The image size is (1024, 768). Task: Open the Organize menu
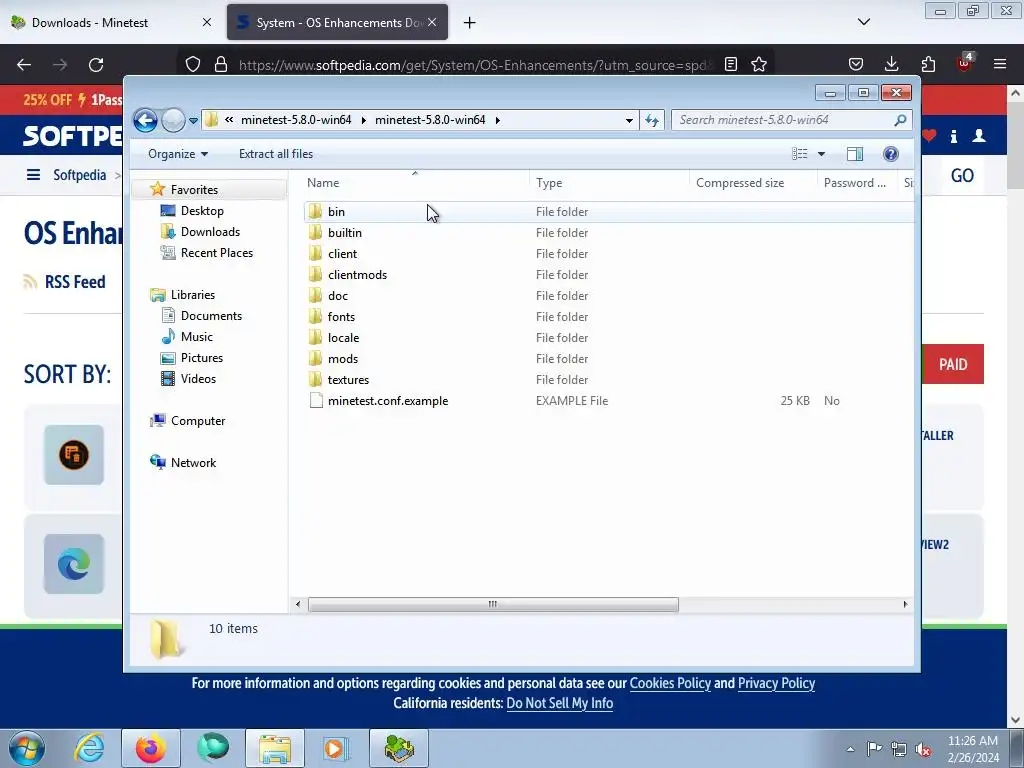[x=178, y=154]
